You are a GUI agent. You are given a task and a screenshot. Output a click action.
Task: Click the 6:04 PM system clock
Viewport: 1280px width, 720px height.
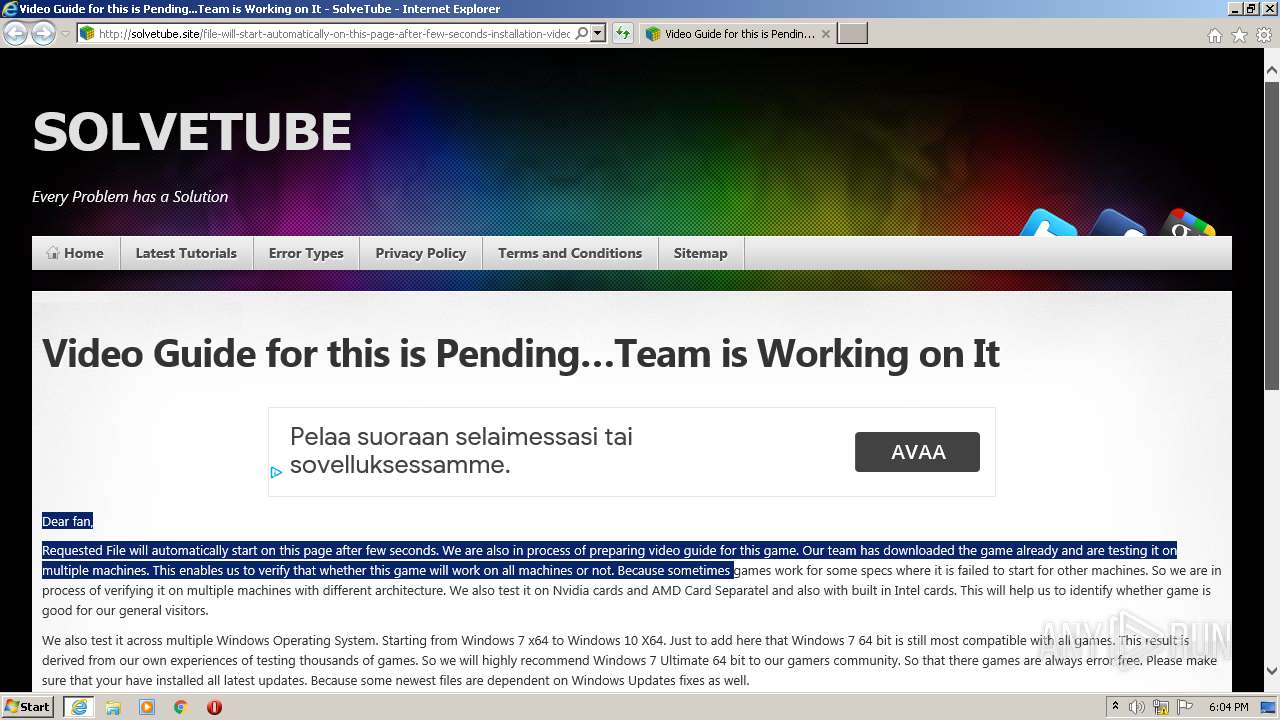pos(1228,707)
